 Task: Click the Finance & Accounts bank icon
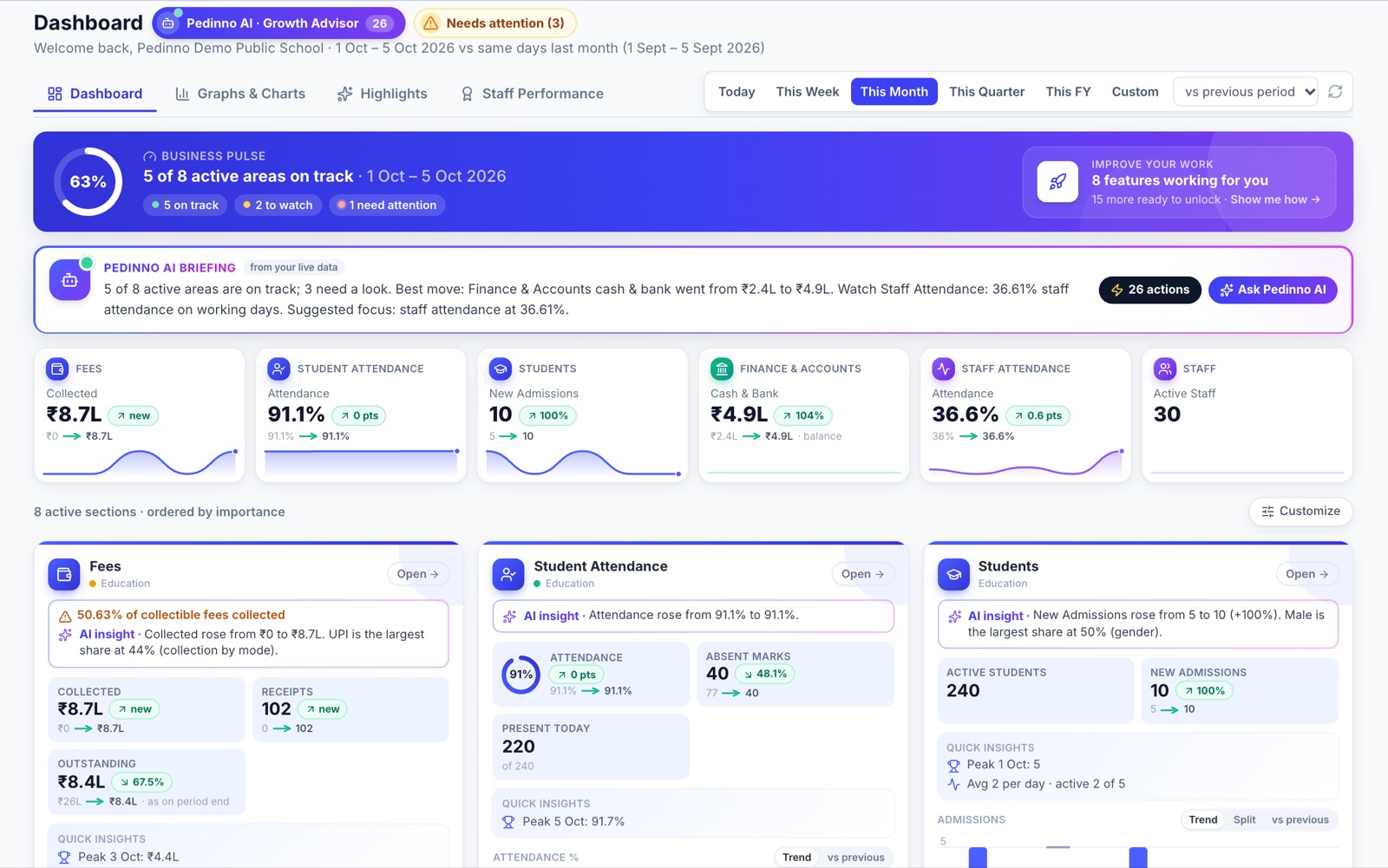(x=722, y=369)
